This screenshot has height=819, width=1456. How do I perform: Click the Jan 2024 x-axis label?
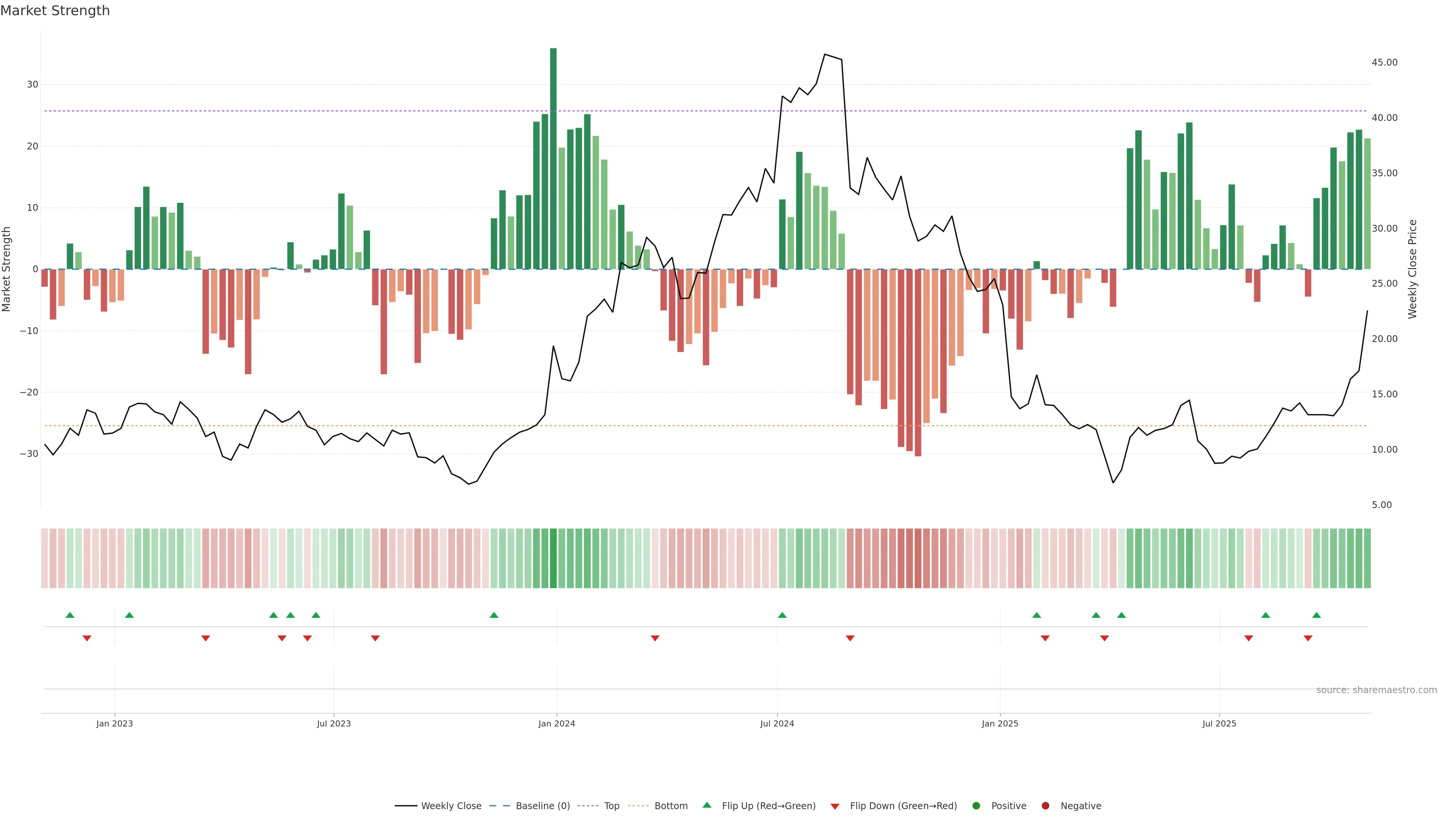click(x=557, y=723)
